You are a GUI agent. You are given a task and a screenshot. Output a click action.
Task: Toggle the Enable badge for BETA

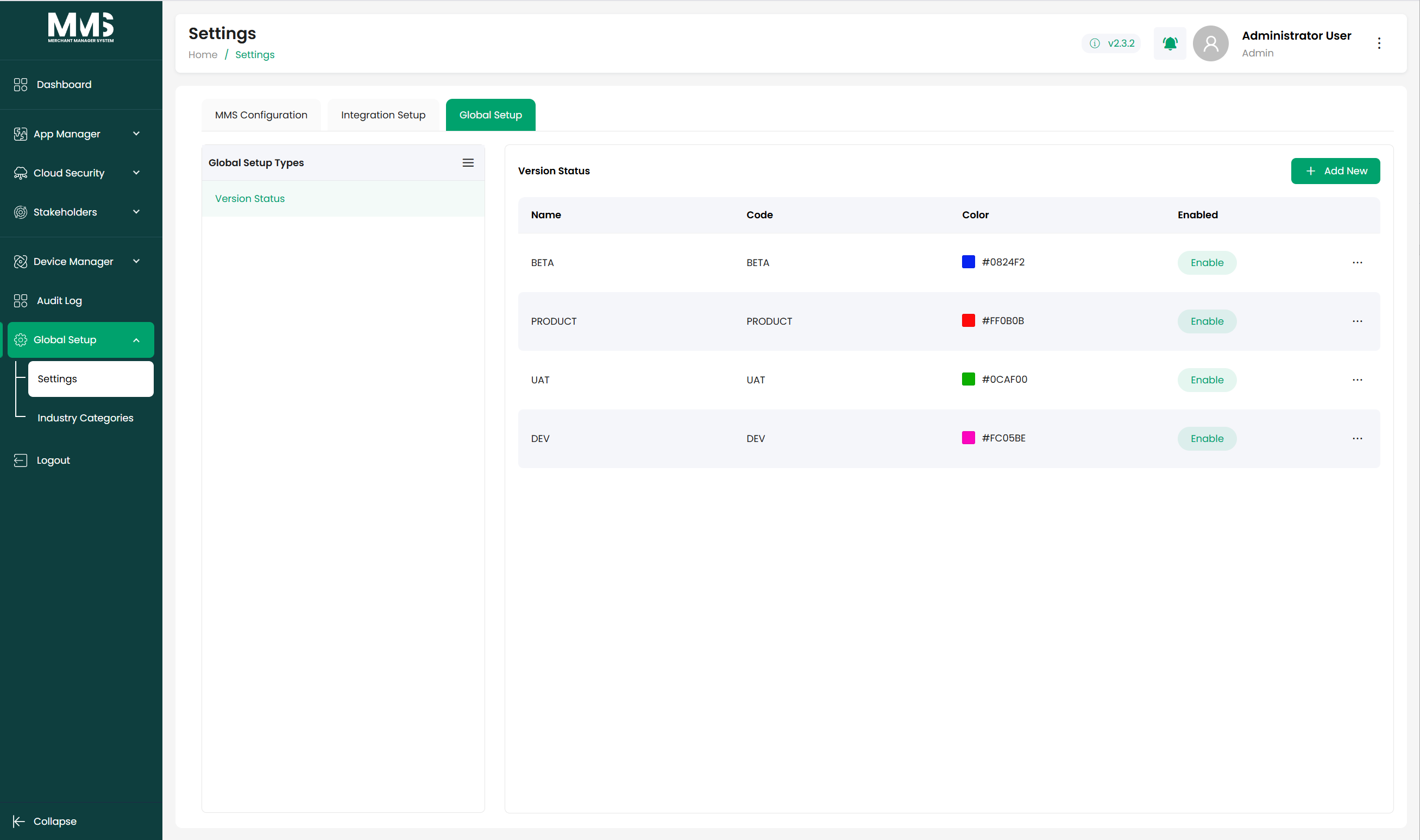pyautogui.click(x=1207, y=263)
